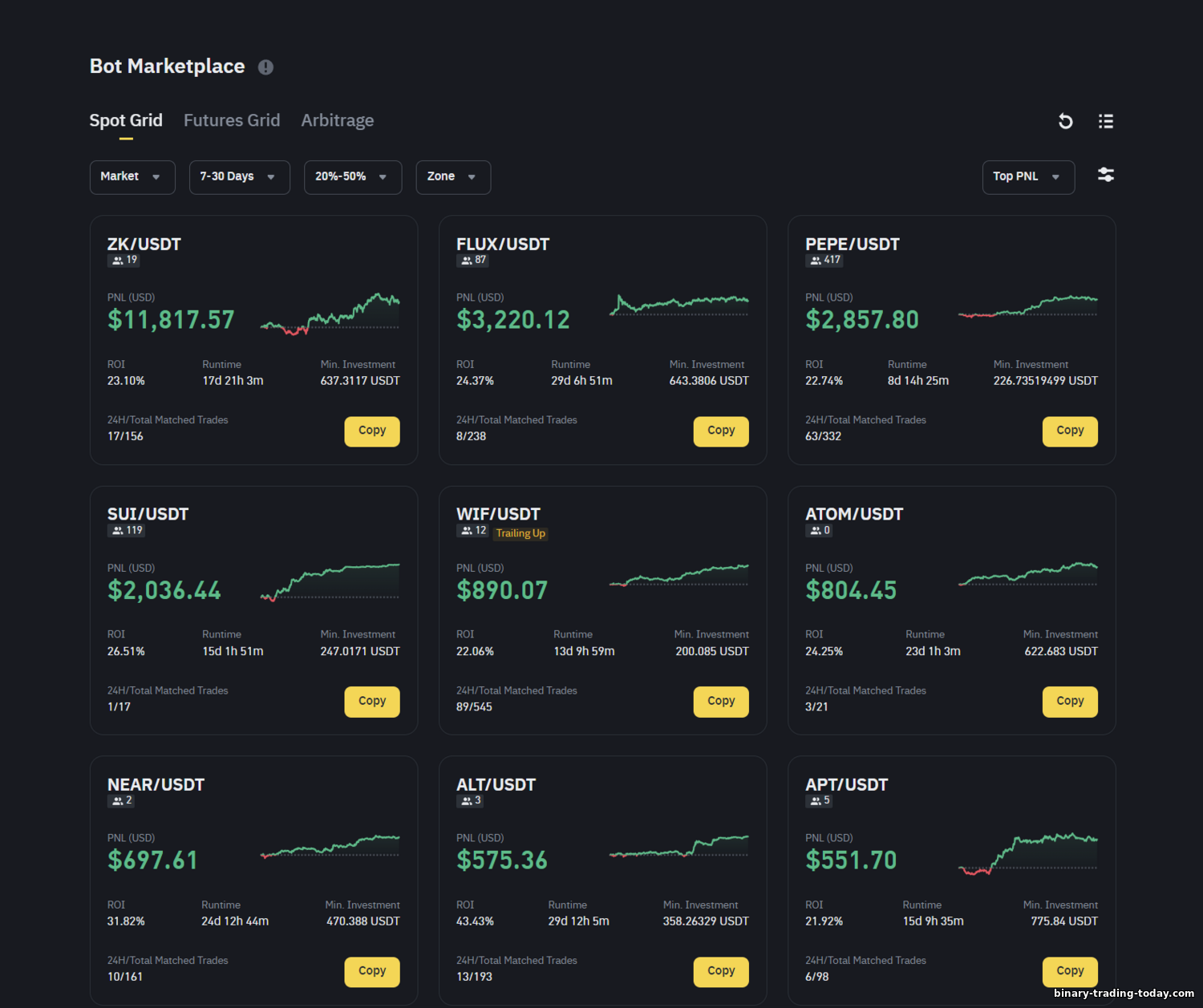This screenshot has height=1008, width=1203.
Task: Click the SUI/USDT PNL chart
Action: tap(330, 582)
